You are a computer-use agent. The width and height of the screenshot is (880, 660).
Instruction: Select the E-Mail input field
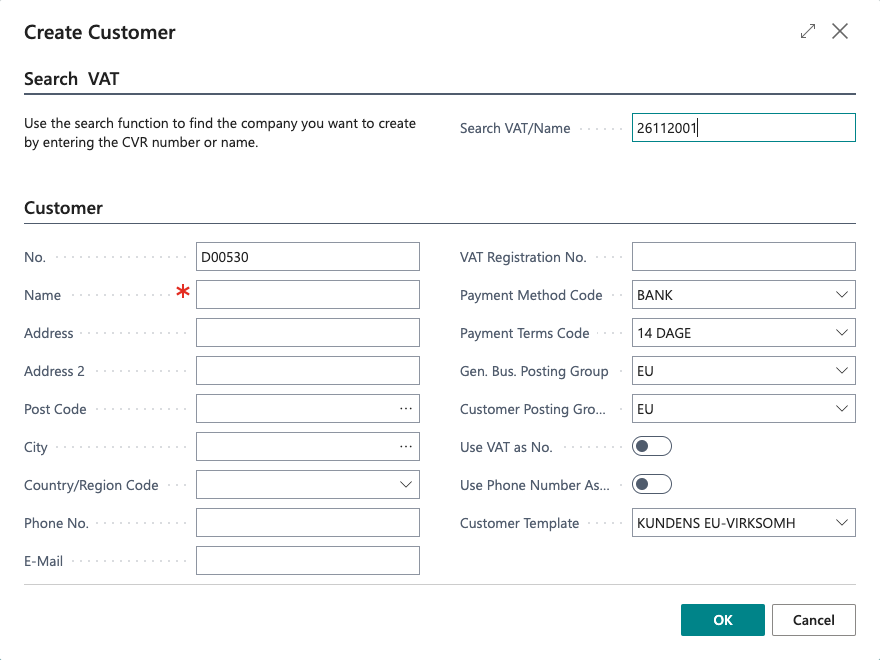point(307,561)
